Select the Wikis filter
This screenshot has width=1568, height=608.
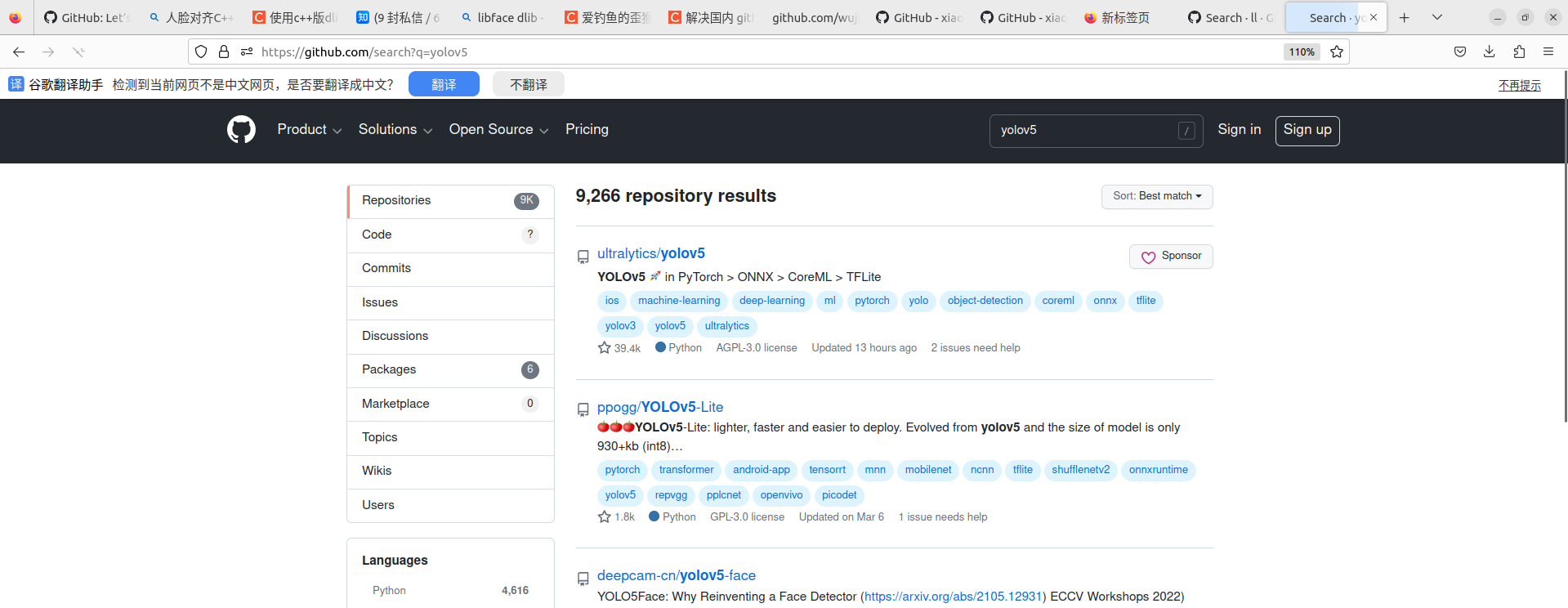pyautogui.click(x=450, y=472)
